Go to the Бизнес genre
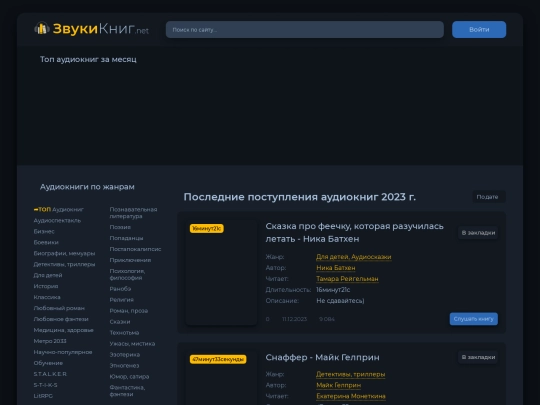 point(44,231)
